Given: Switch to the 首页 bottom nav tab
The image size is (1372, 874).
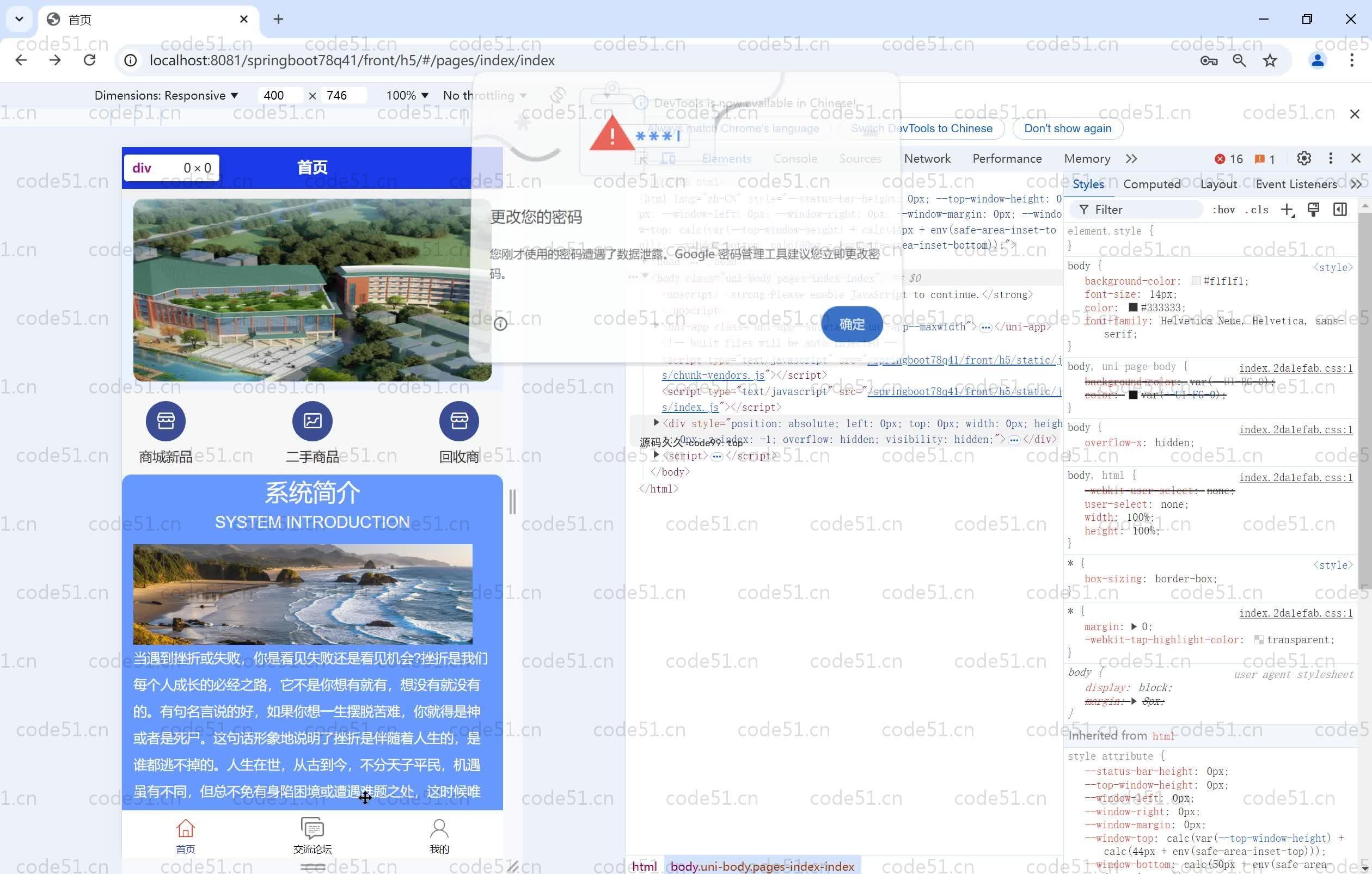Looking at the screenshot, I should coord(185,836).
